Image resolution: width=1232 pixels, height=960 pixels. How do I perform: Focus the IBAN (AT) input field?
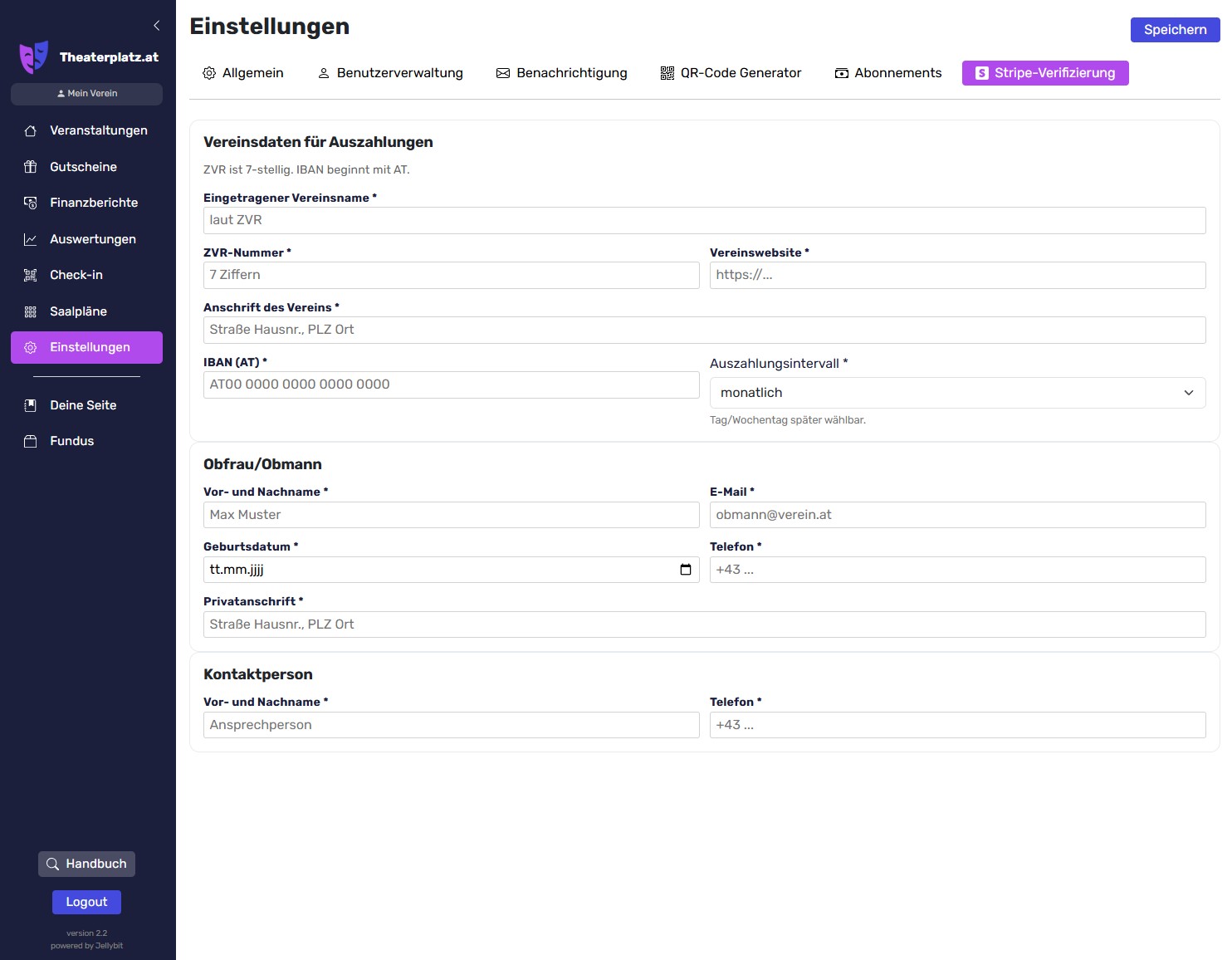point(451,384)
